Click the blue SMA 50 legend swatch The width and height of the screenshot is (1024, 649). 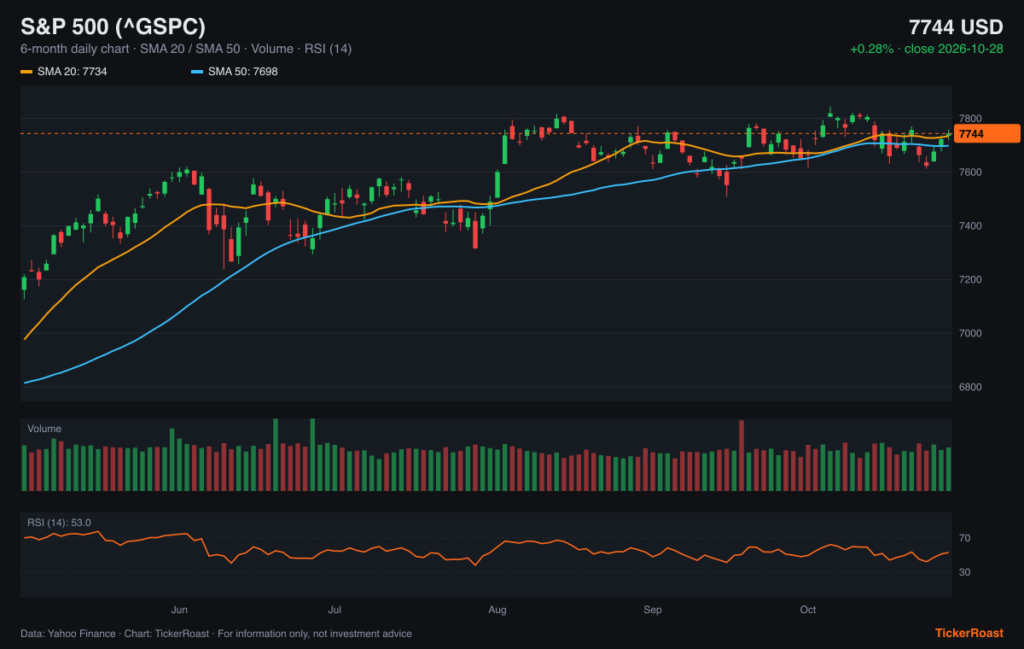point(197,71)
